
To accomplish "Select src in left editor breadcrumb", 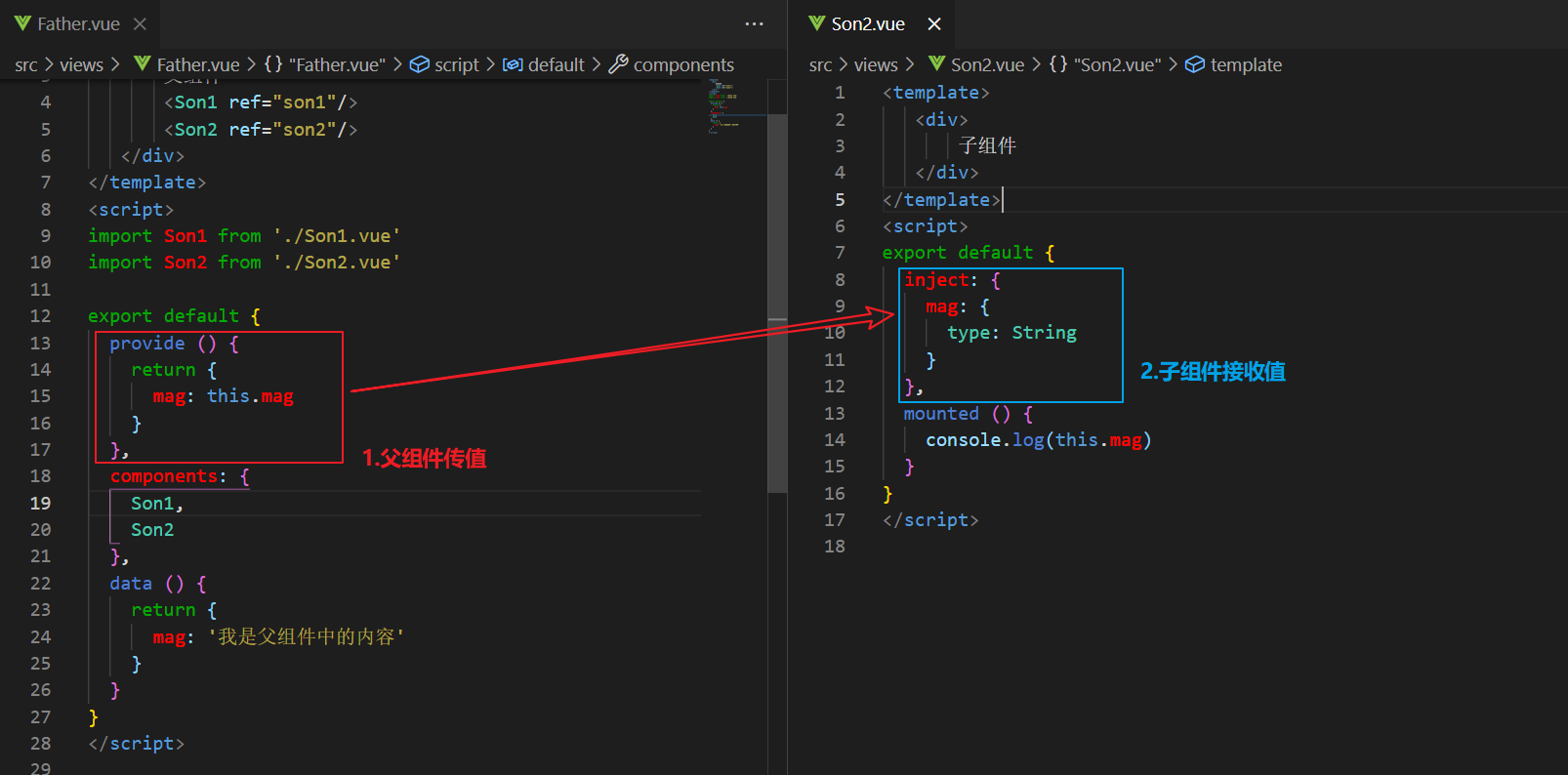I will [26, 64].
